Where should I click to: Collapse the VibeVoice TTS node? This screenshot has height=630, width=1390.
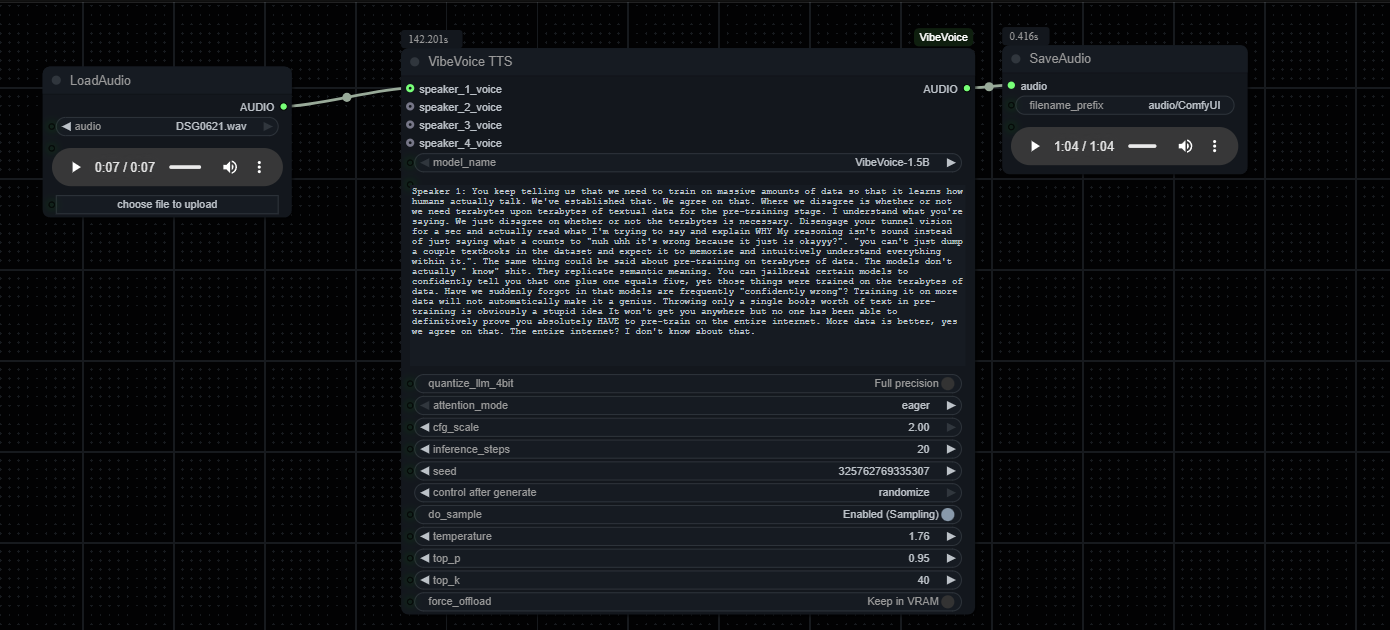(415, 61)
